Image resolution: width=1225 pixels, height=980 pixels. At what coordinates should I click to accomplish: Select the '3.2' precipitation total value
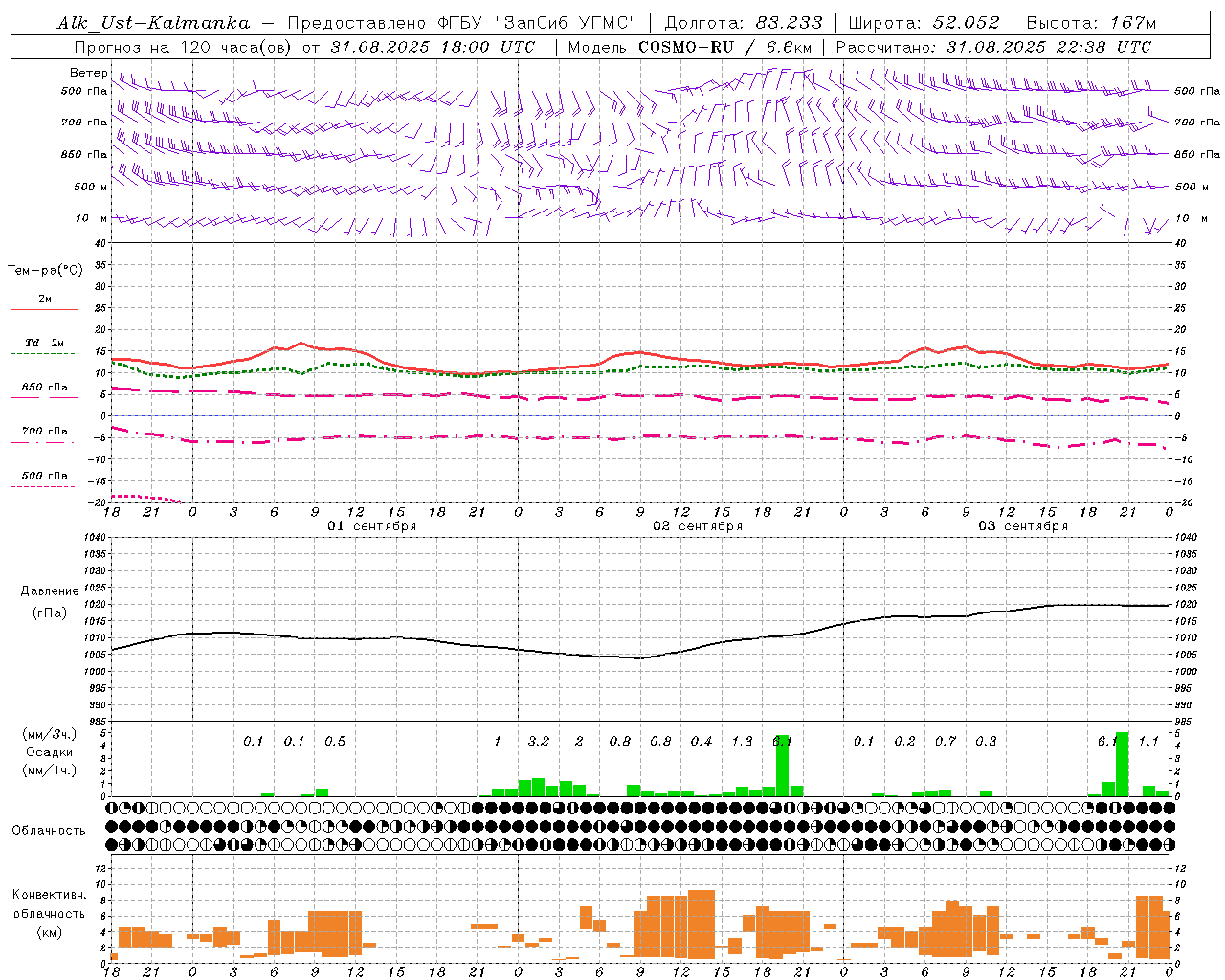click(539, 741)
